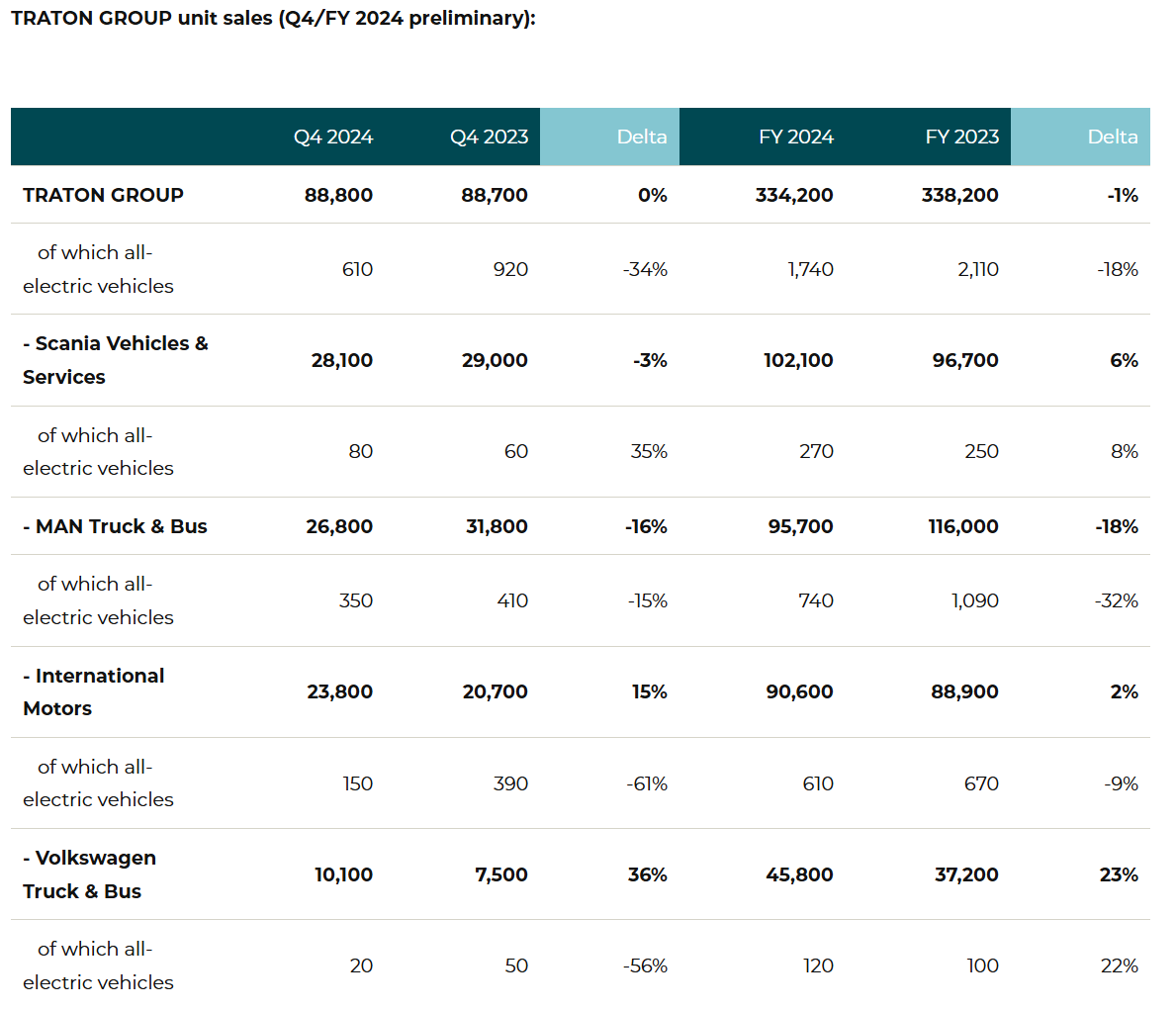Click the 116,000 MAN FY 2023 value
Viewport: 1176px width, 1010px height.
pos(962,526)
